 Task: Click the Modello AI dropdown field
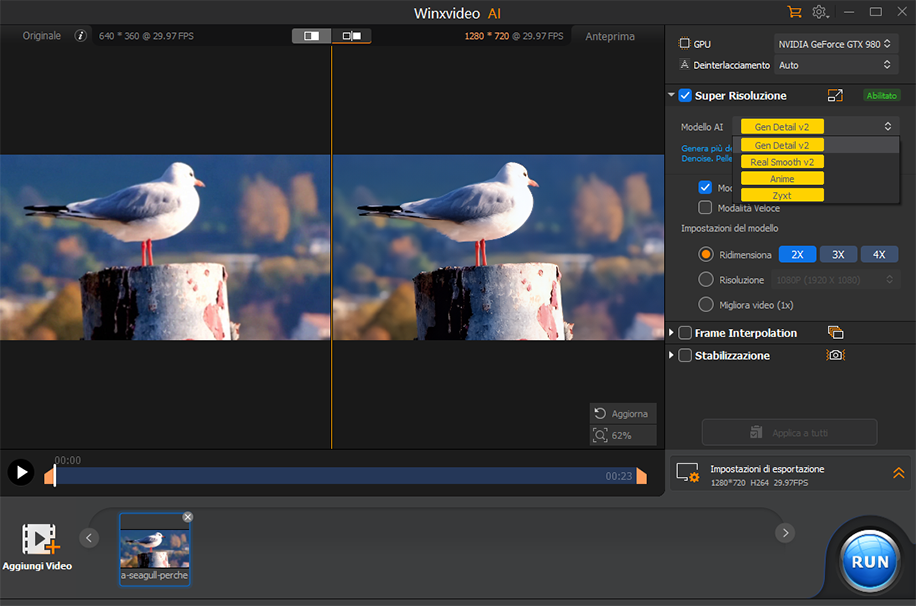(816, 126)
